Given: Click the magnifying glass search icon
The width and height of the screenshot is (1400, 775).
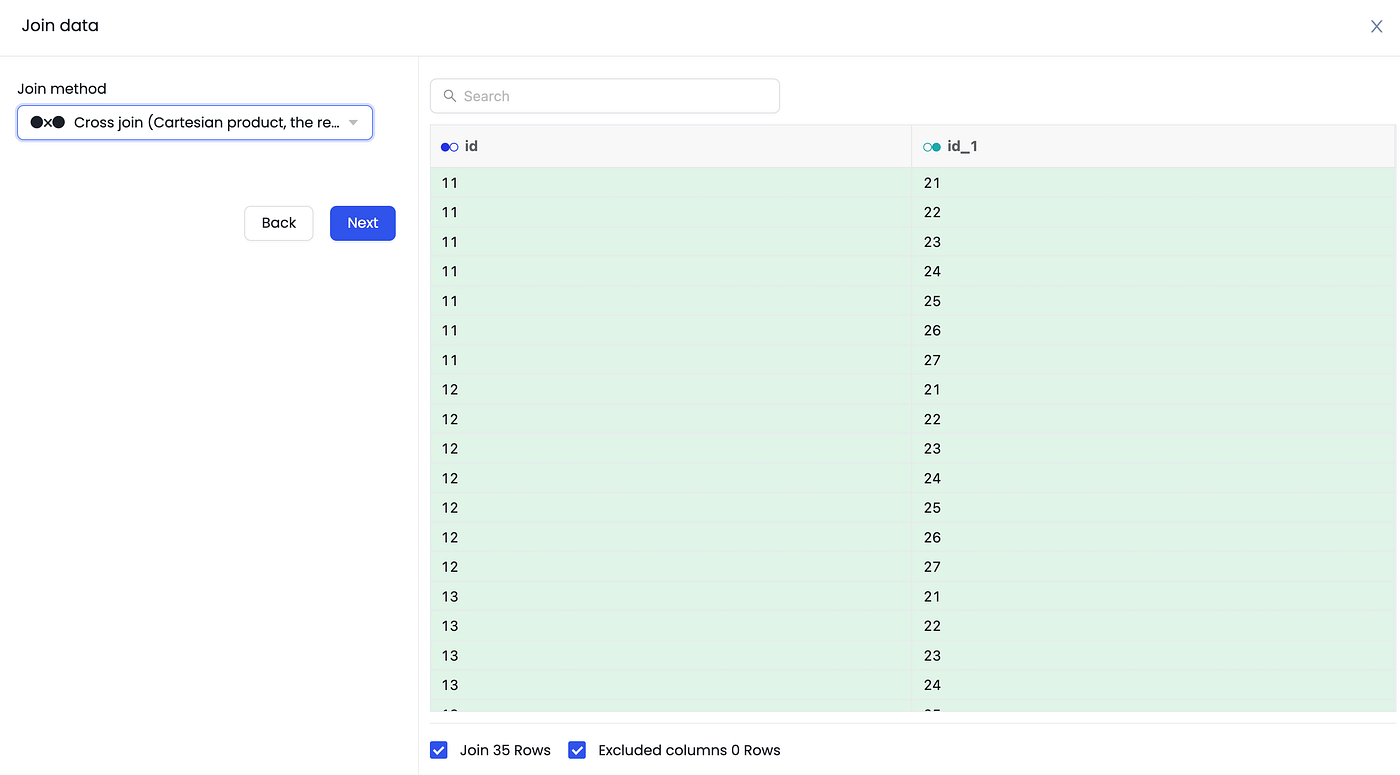Looking at the screenshot, I should click(449, 95).
